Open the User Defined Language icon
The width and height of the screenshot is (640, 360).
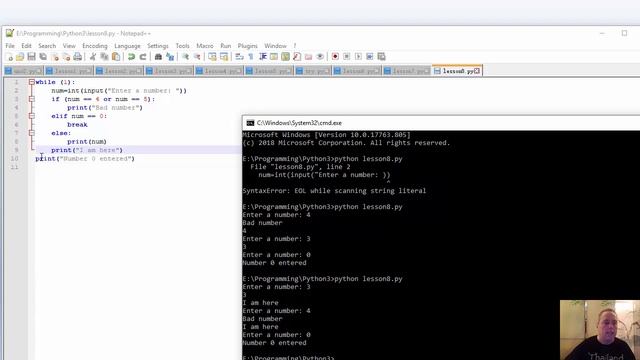tap(274, 57)
